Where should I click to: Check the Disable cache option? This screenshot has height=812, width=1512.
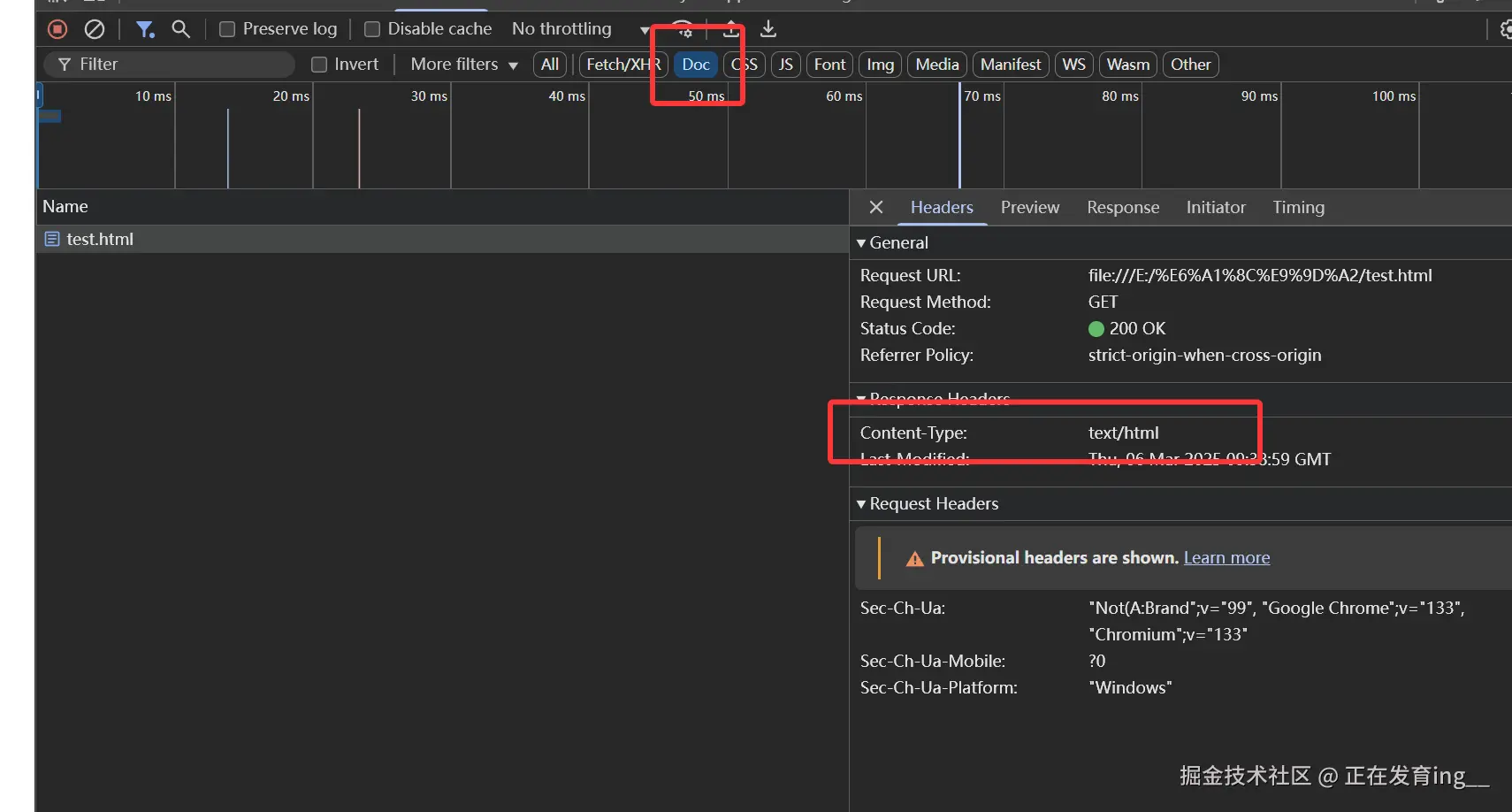pyautogui.click(x=372, y=29)
